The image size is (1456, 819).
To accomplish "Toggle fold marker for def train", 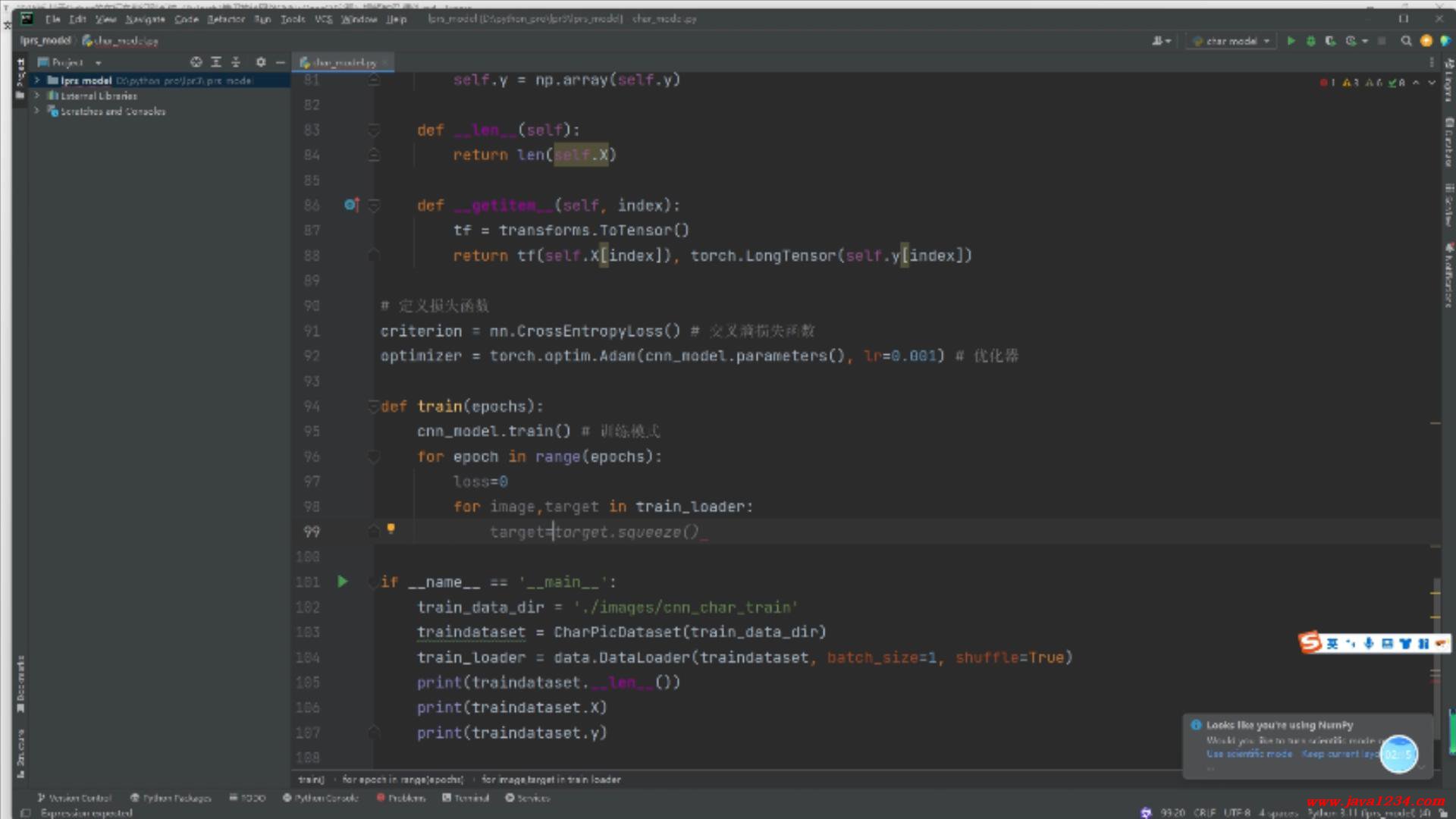I will click(373, 406).
